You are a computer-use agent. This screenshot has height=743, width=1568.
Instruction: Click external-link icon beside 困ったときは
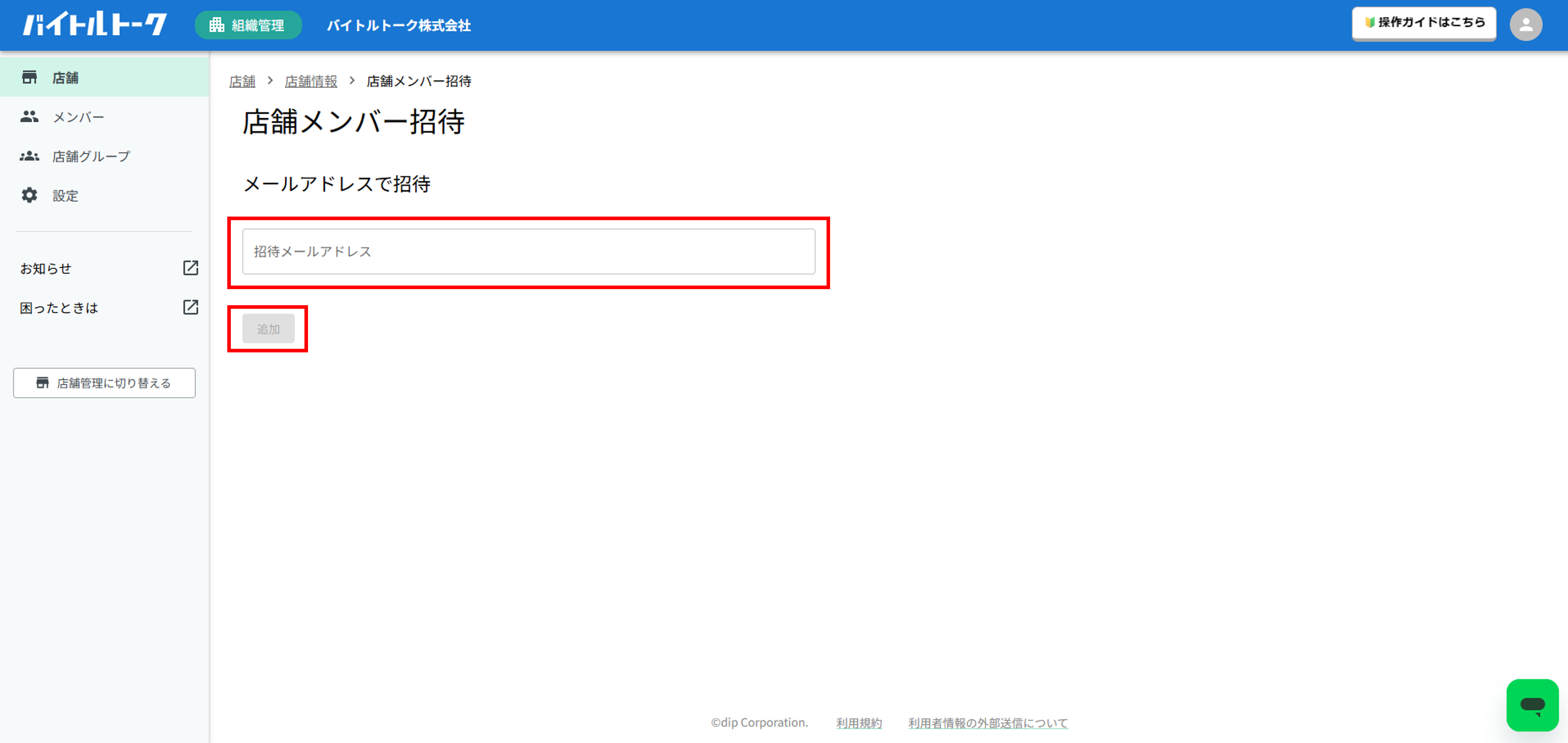pos(190,307)
